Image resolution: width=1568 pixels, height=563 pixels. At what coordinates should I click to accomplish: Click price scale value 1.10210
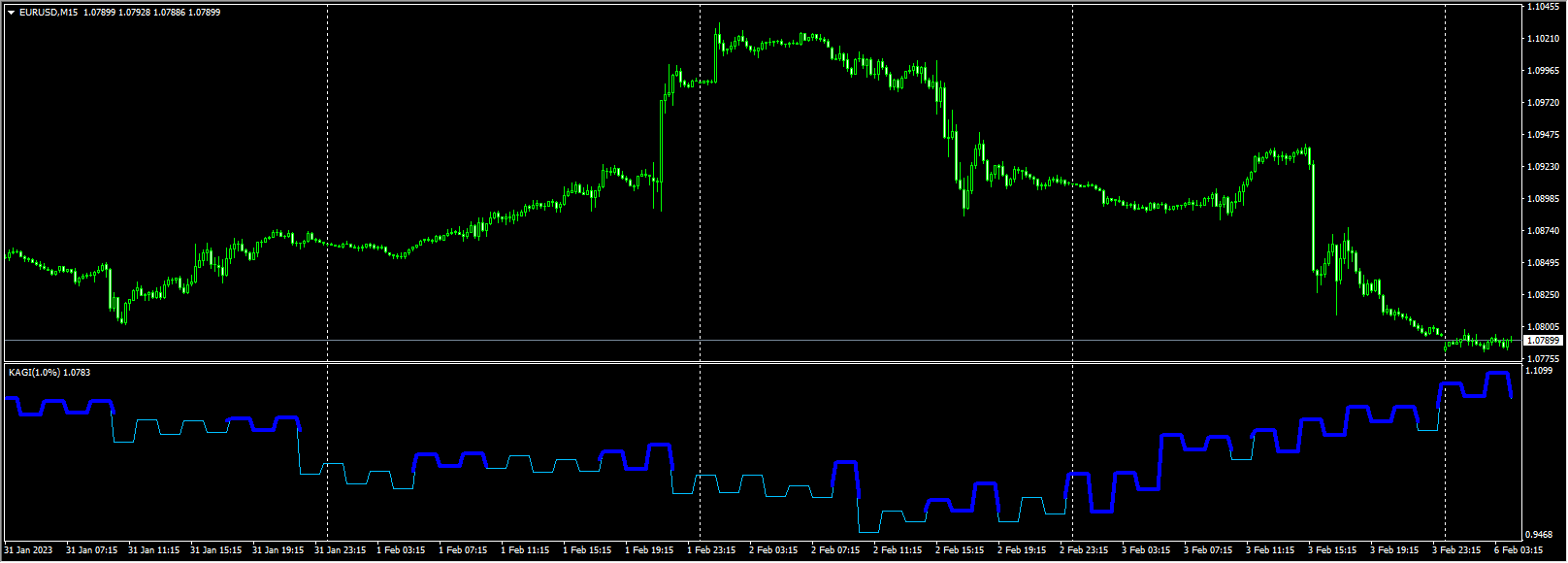click(x=1543, y=39)
